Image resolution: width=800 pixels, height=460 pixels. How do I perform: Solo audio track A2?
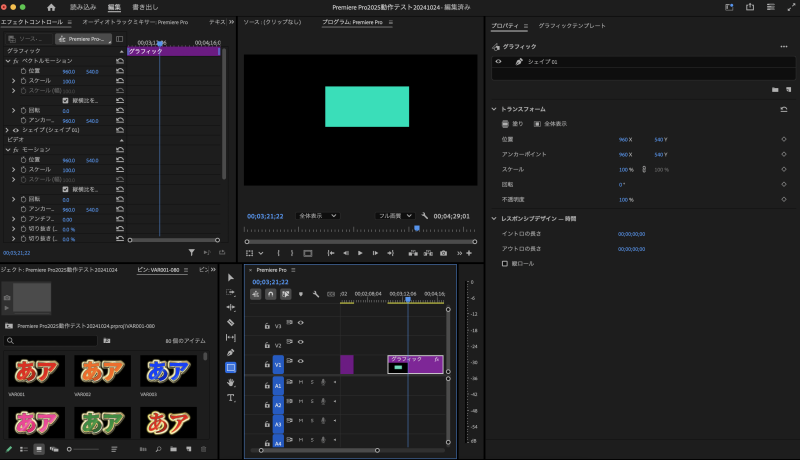pos(312,401)
